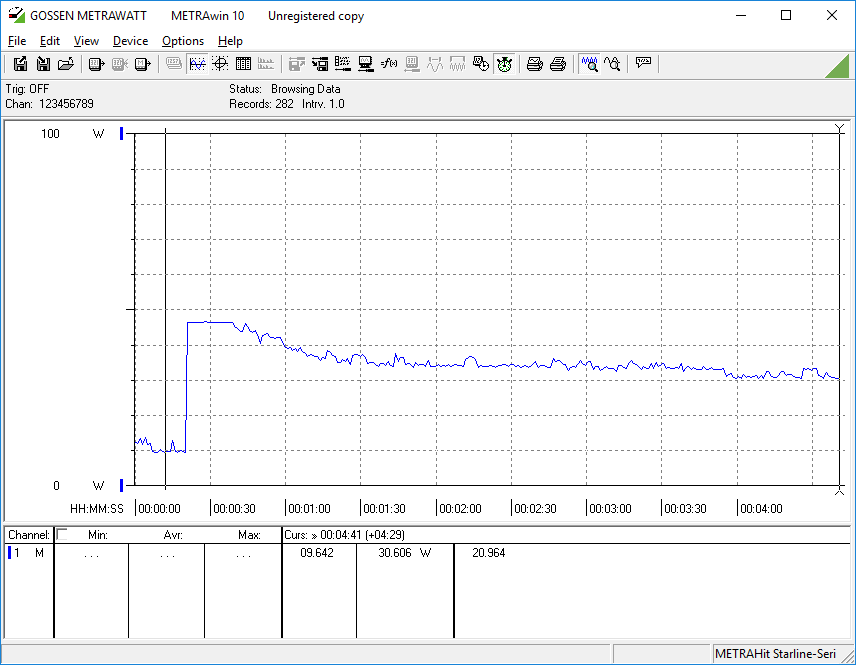The image size is (856, 665).
Task: Click the HH:MM:SS axis label
Action: pos(97,509)
